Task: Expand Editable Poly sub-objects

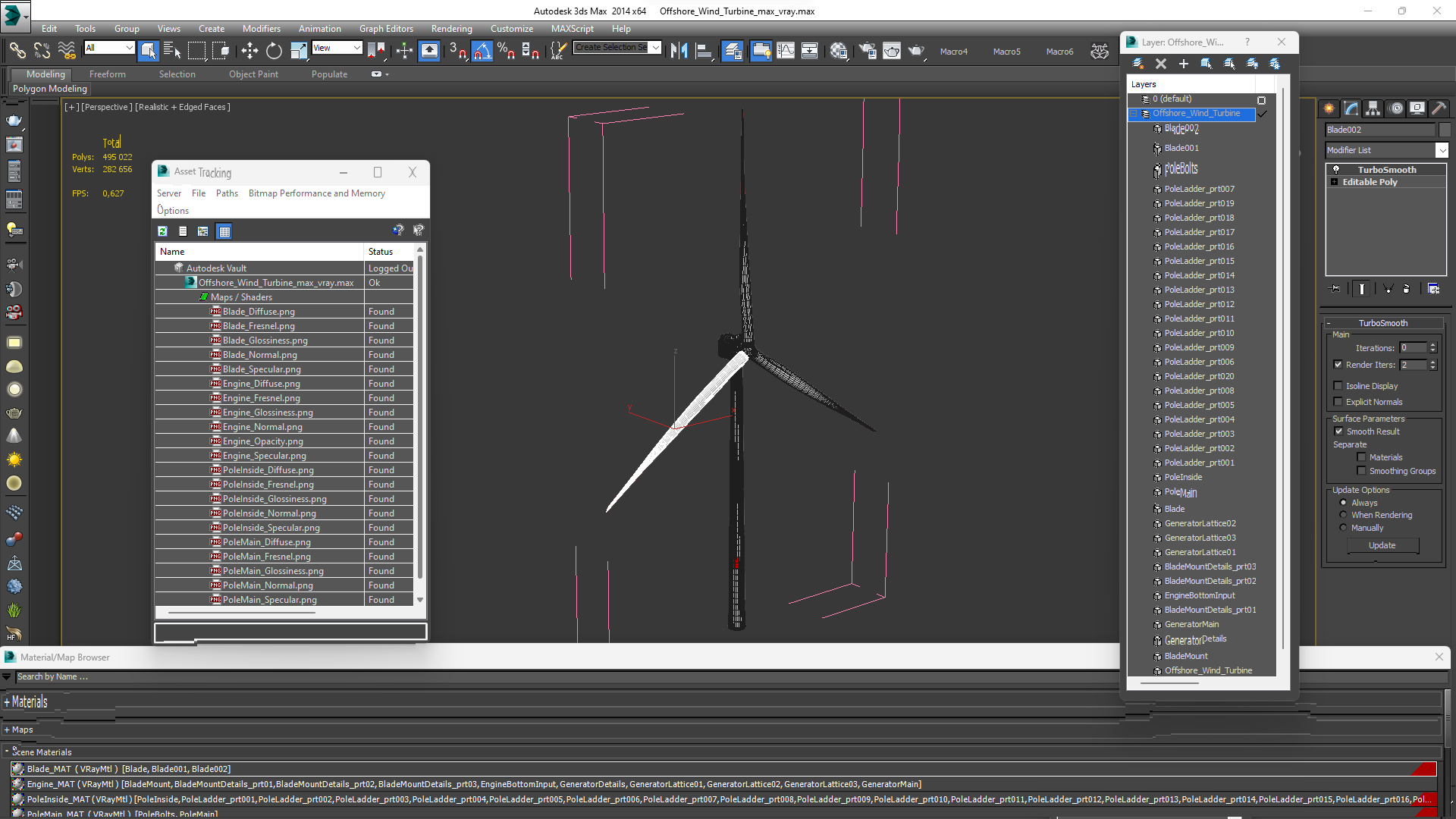Action: tap(1334, 182)
